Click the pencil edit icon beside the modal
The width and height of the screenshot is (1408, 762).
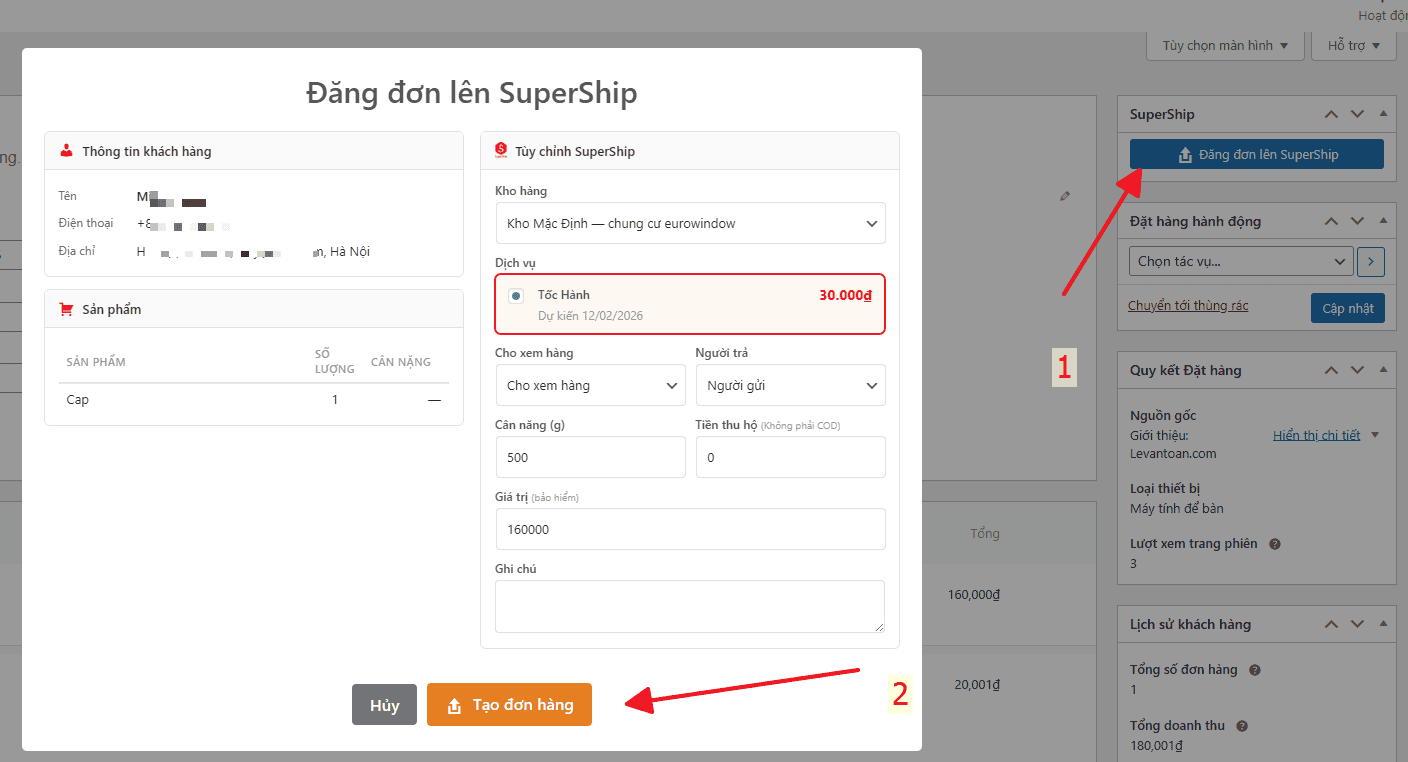click(x=1065, y=197)
